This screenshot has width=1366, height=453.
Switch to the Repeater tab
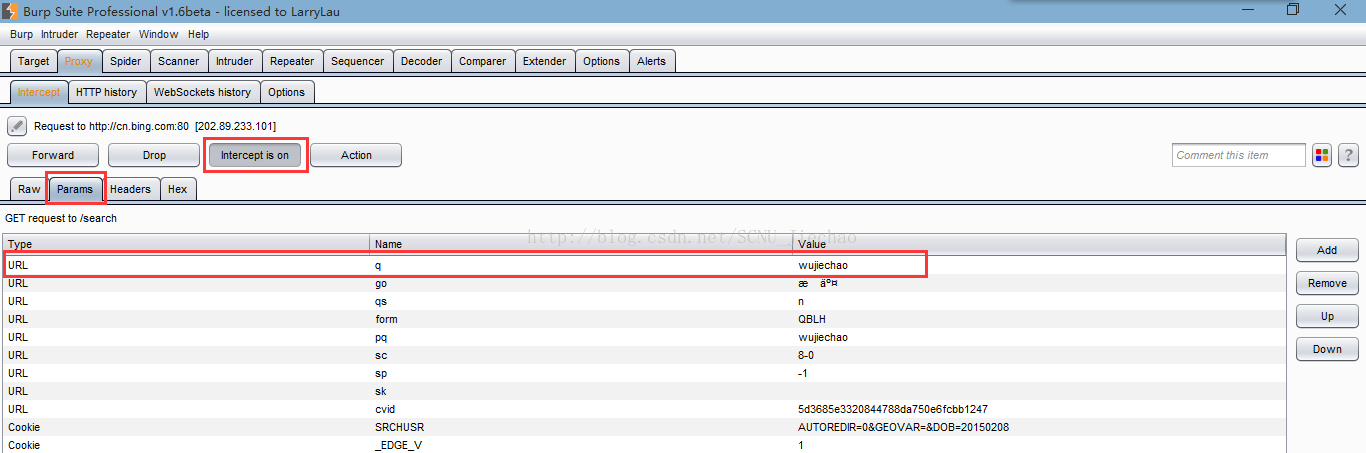click(292, 61)
